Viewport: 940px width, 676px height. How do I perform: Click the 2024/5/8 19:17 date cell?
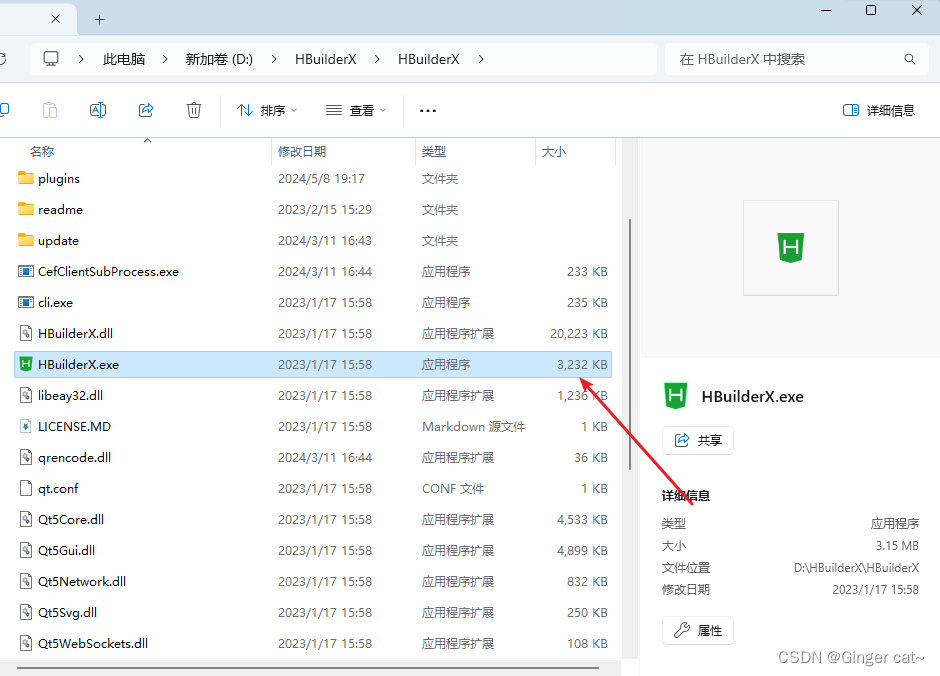(321, 179)
